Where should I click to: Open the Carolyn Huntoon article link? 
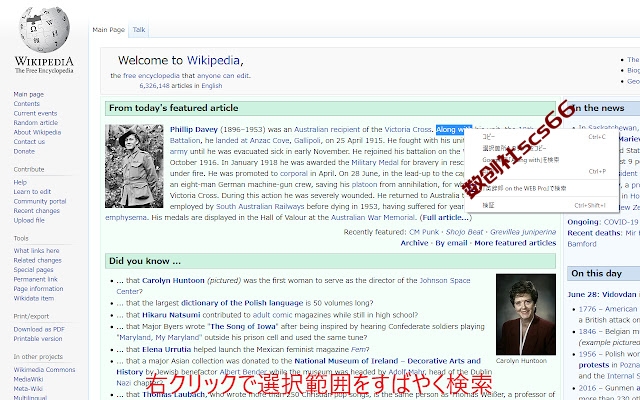173,280
